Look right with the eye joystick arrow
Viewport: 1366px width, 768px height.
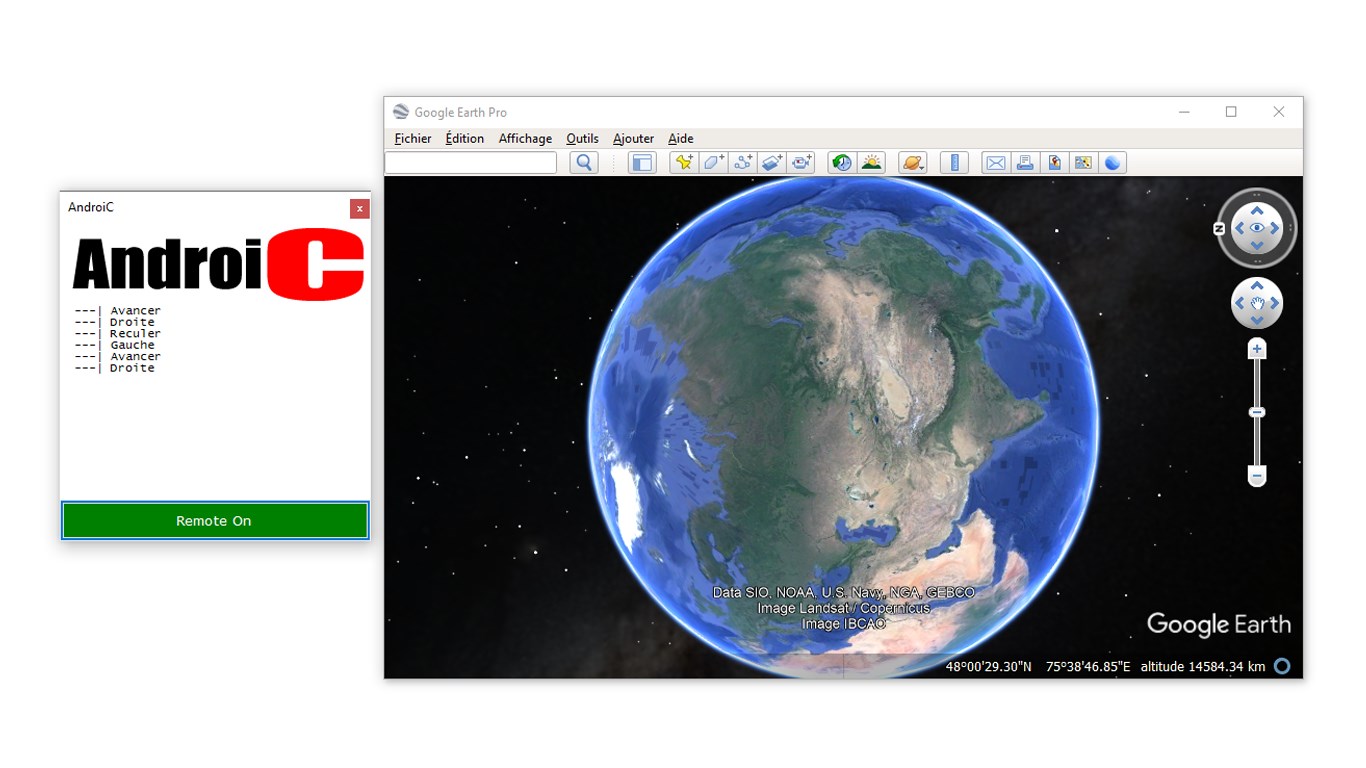click(1275, 228)
